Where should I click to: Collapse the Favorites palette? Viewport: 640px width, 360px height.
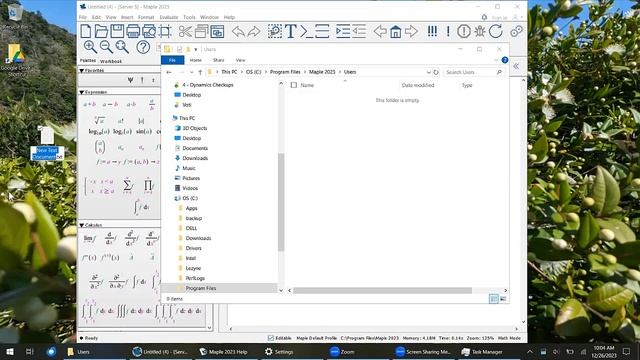tap(82, 71)
